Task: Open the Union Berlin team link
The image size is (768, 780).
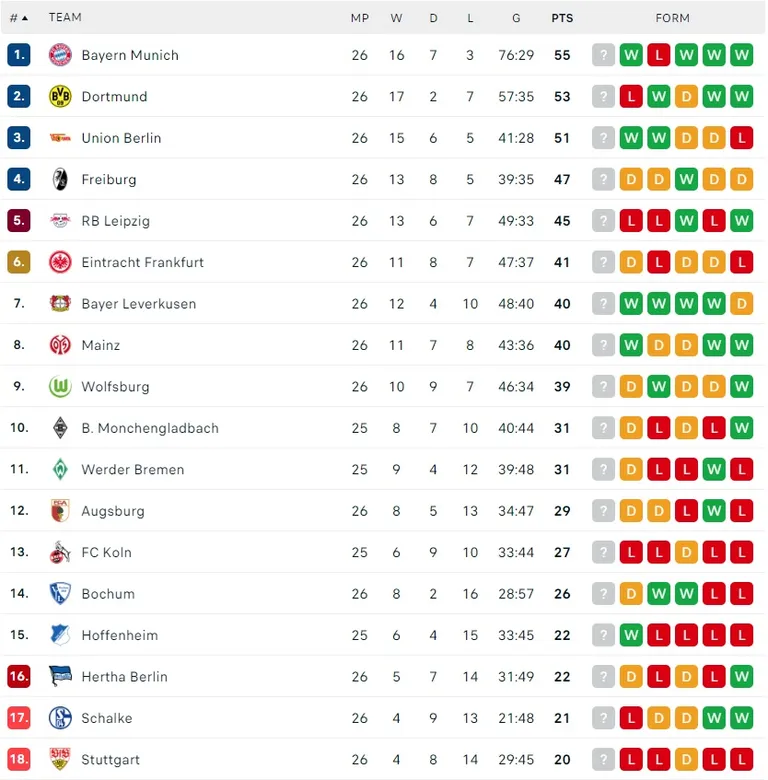Action: [121, 138]
